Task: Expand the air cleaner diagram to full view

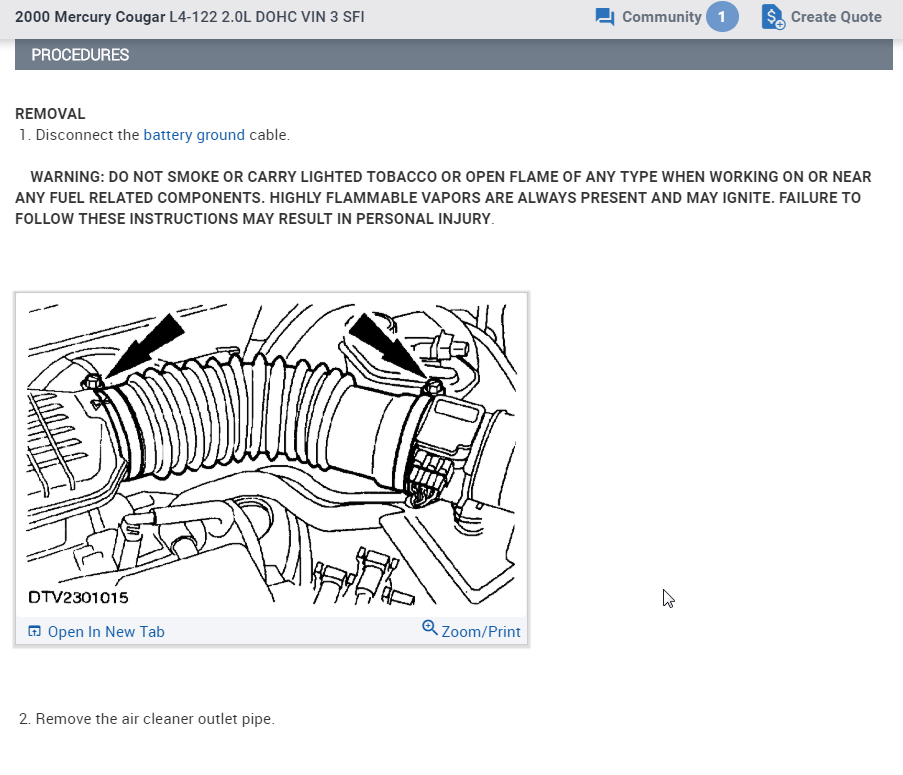Action: pos(482,631)
